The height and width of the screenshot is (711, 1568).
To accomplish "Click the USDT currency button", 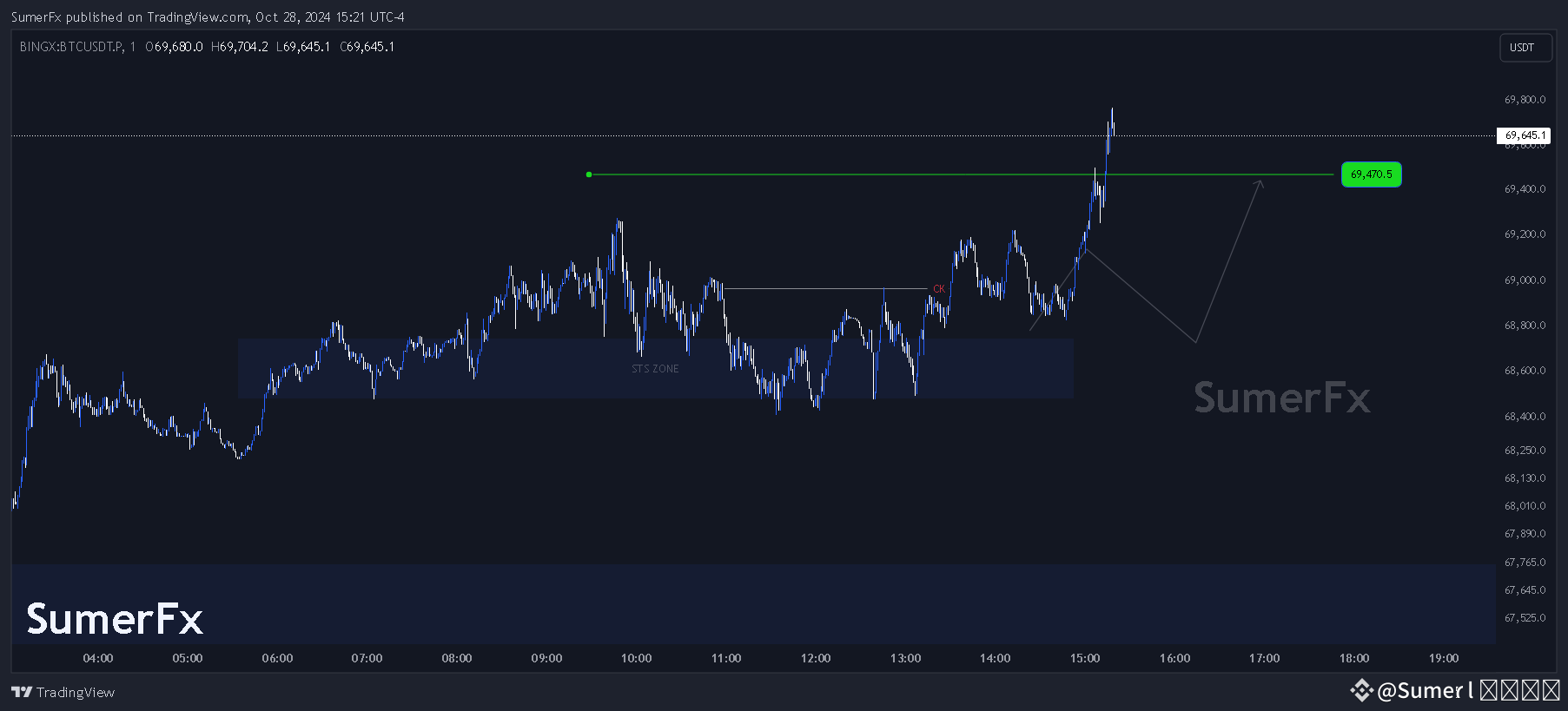I will coord(1525,48).
